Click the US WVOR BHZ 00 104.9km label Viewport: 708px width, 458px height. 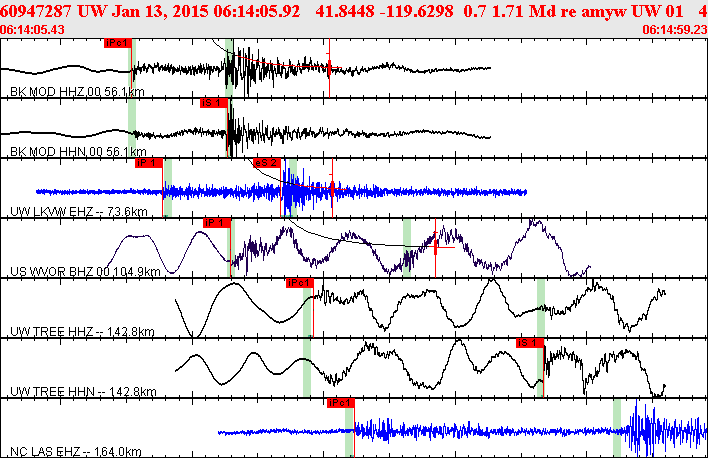(85, 271)
